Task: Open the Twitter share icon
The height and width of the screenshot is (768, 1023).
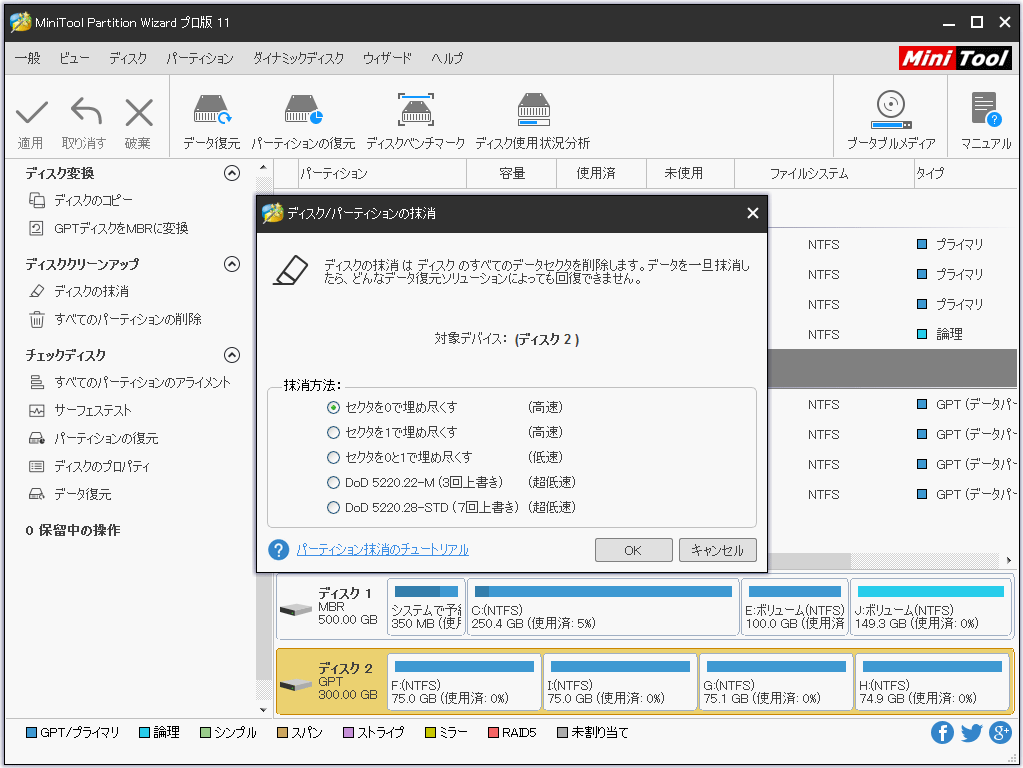Action: (971, 733)
